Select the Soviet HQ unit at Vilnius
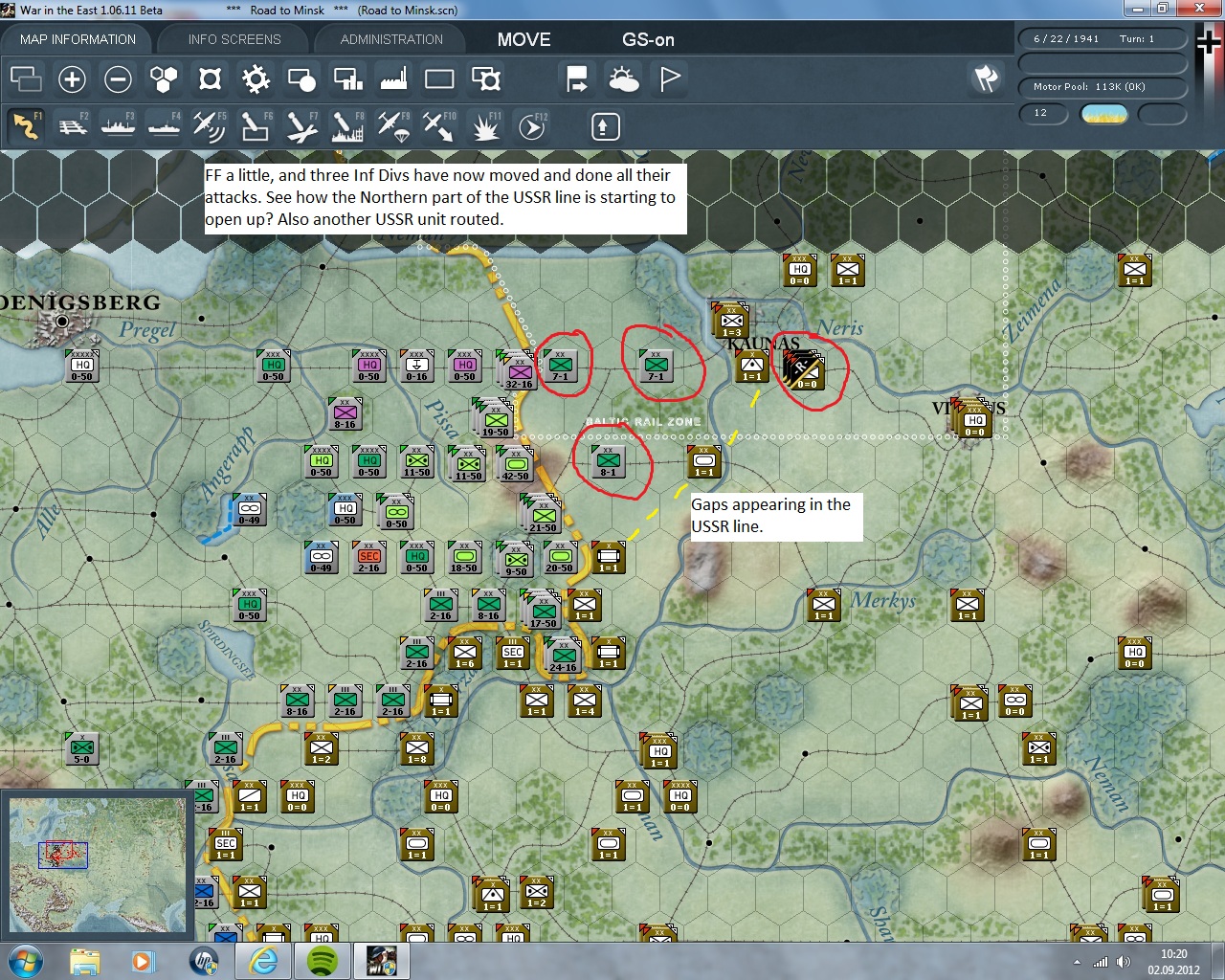Screen dimensions: 1225x980 [975, 421]
